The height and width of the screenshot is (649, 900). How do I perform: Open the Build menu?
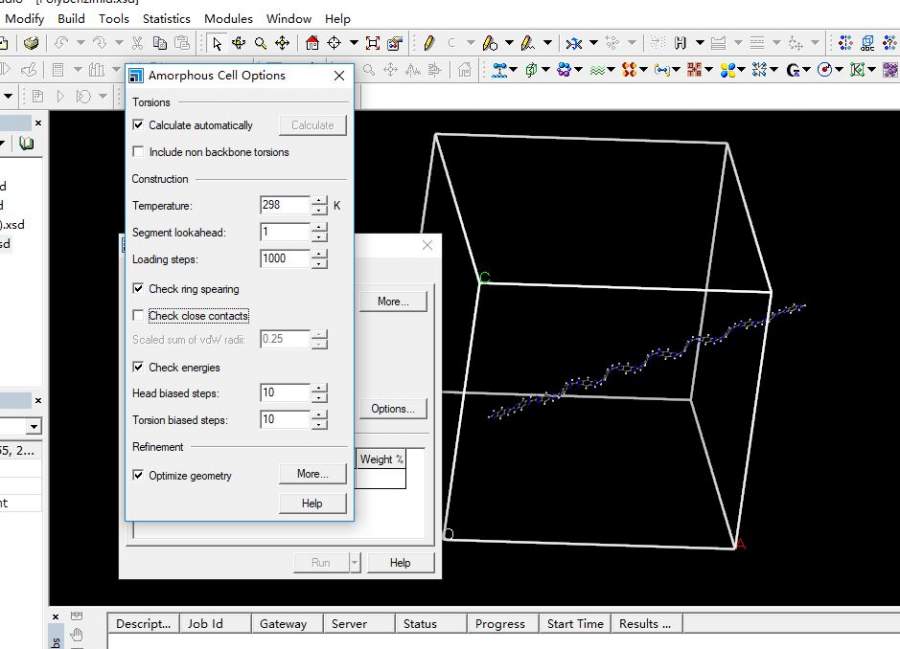71,19
